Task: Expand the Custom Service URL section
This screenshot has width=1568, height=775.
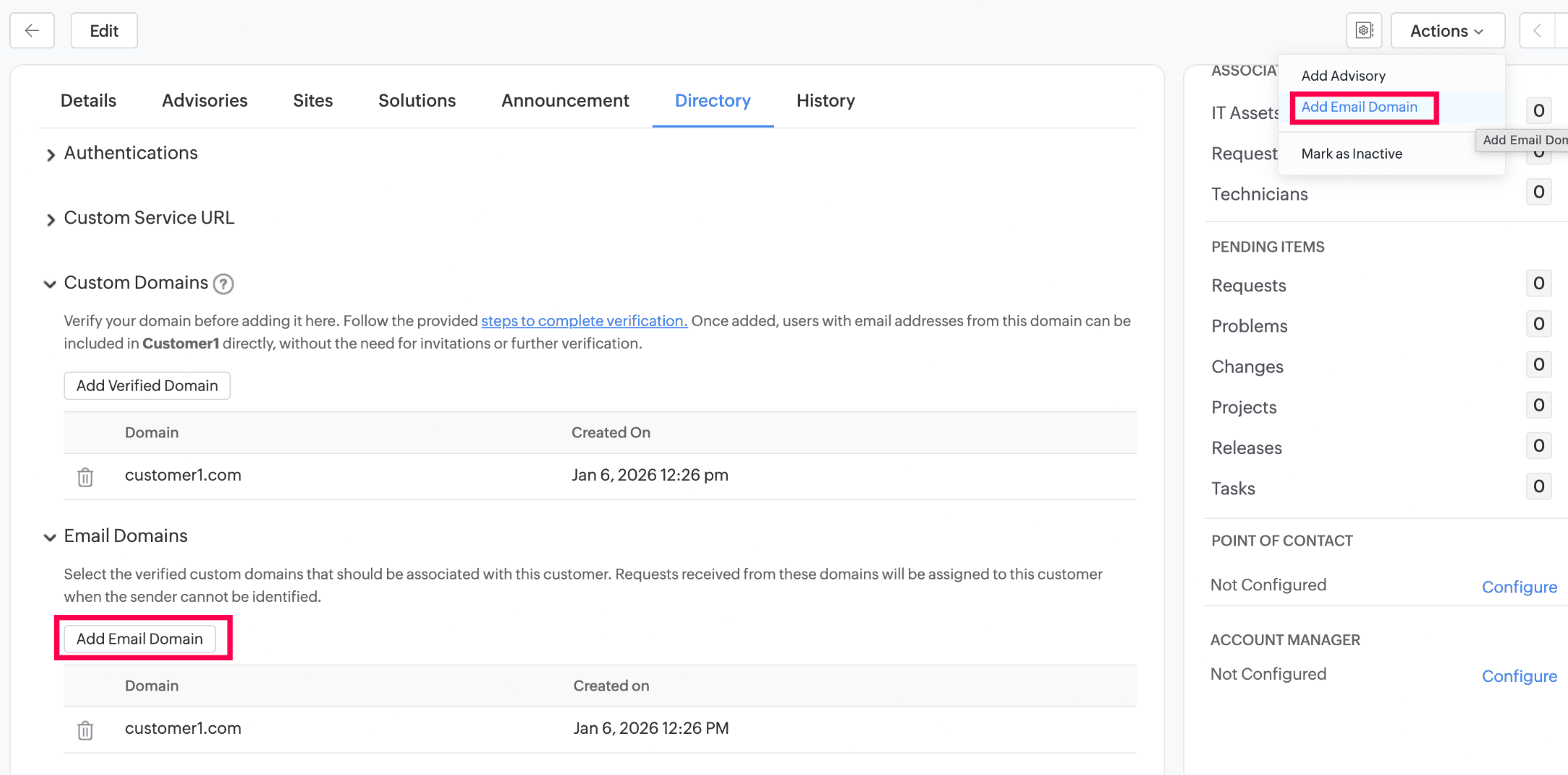Action: (x=51, y=219)
